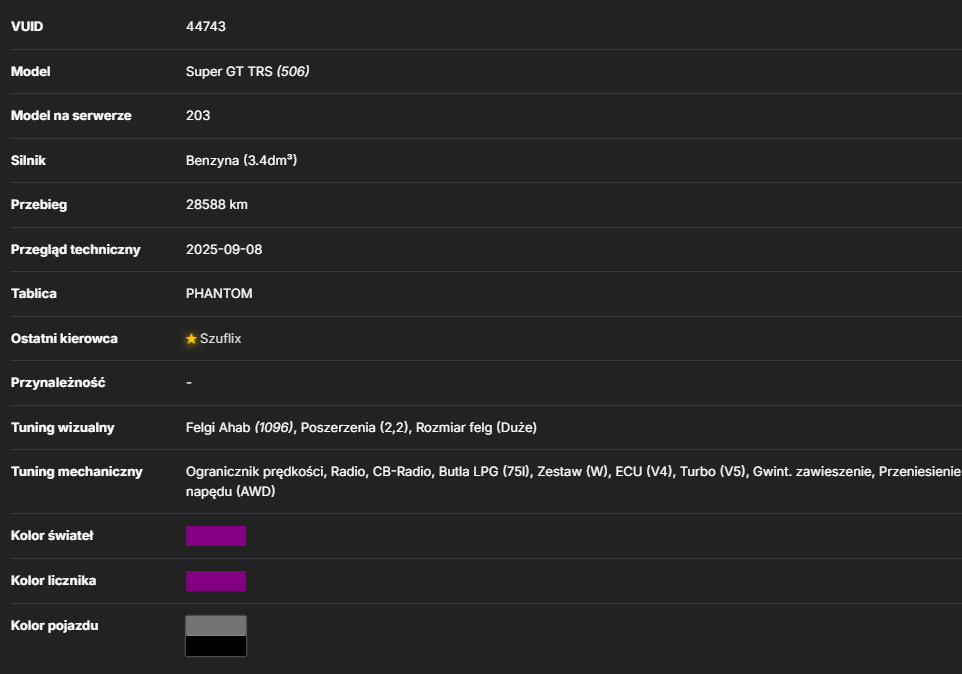Click the Tablica row label
The height and width of the screenshot is (674, 962).
point(34,293)
